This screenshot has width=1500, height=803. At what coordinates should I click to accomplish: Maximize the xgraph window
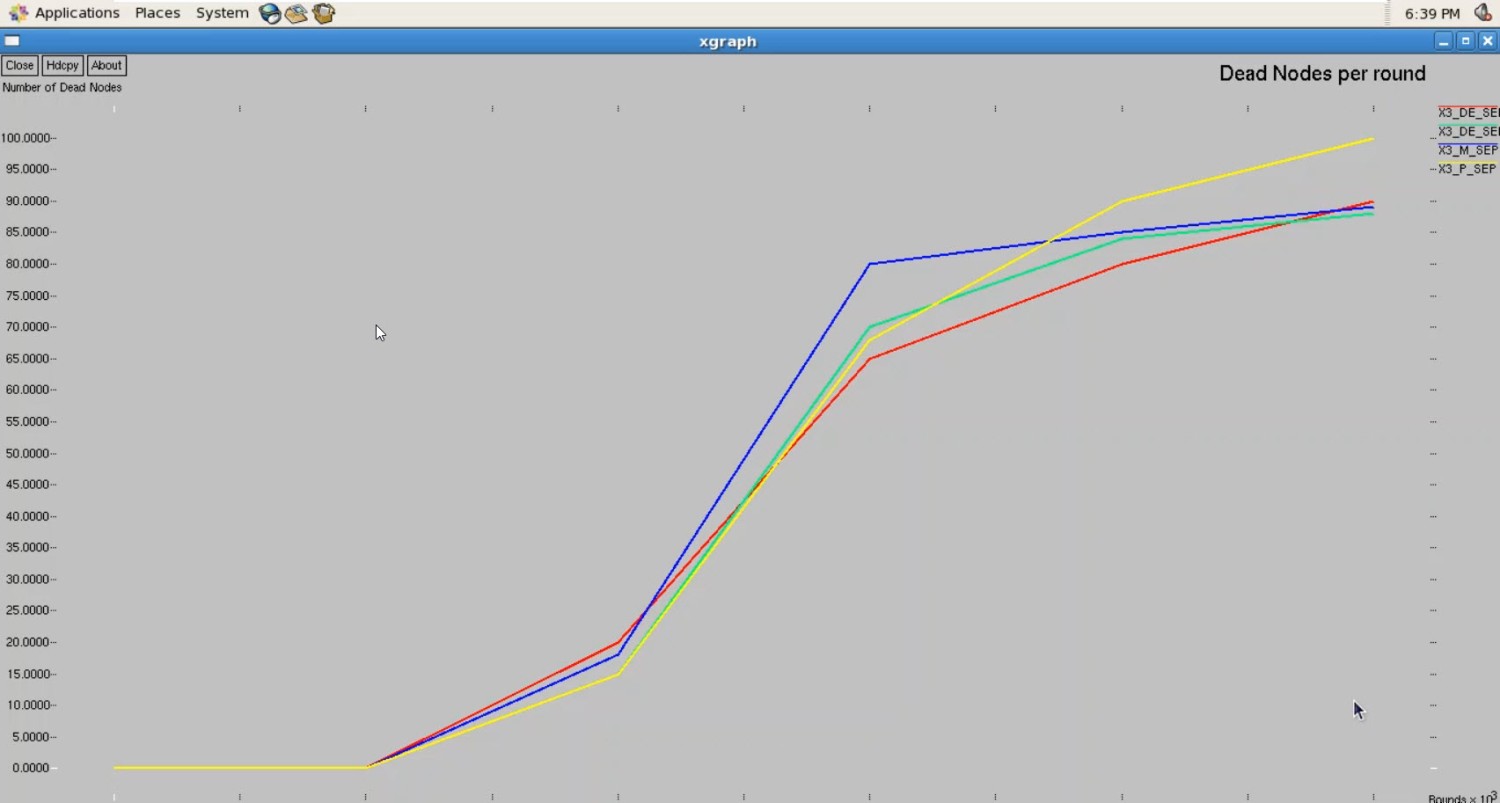pos(1465,41)
